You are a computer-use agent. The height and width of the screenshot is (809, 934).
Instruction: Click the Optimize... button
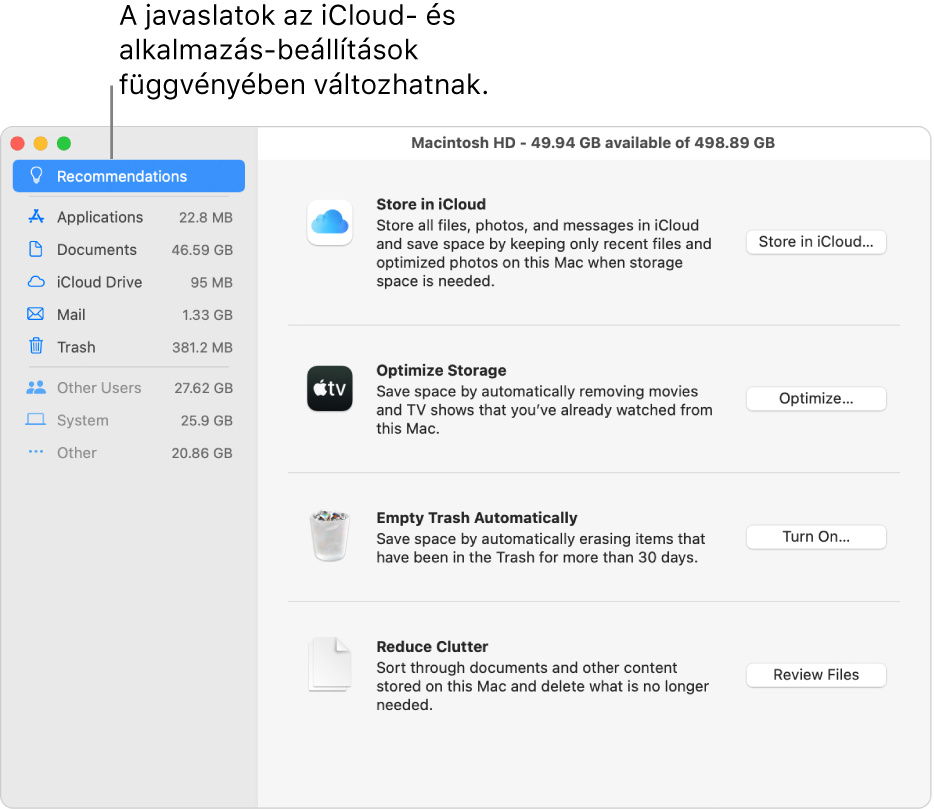(816, 399)
